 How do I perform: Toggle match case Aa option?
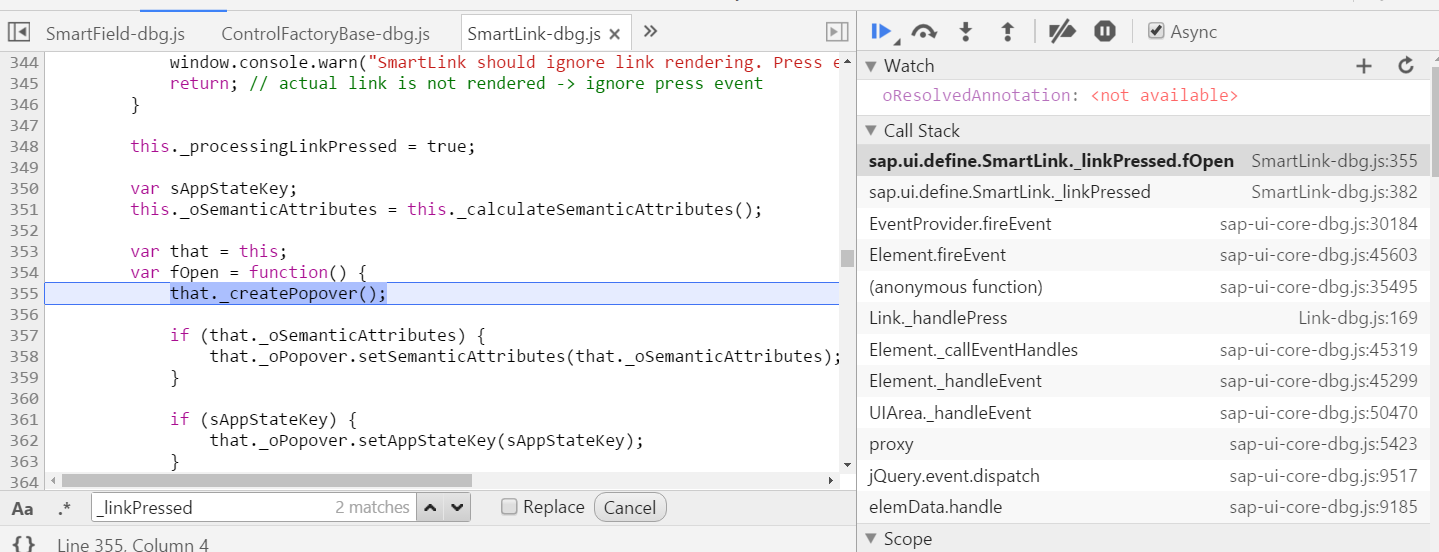click(22, 508)
